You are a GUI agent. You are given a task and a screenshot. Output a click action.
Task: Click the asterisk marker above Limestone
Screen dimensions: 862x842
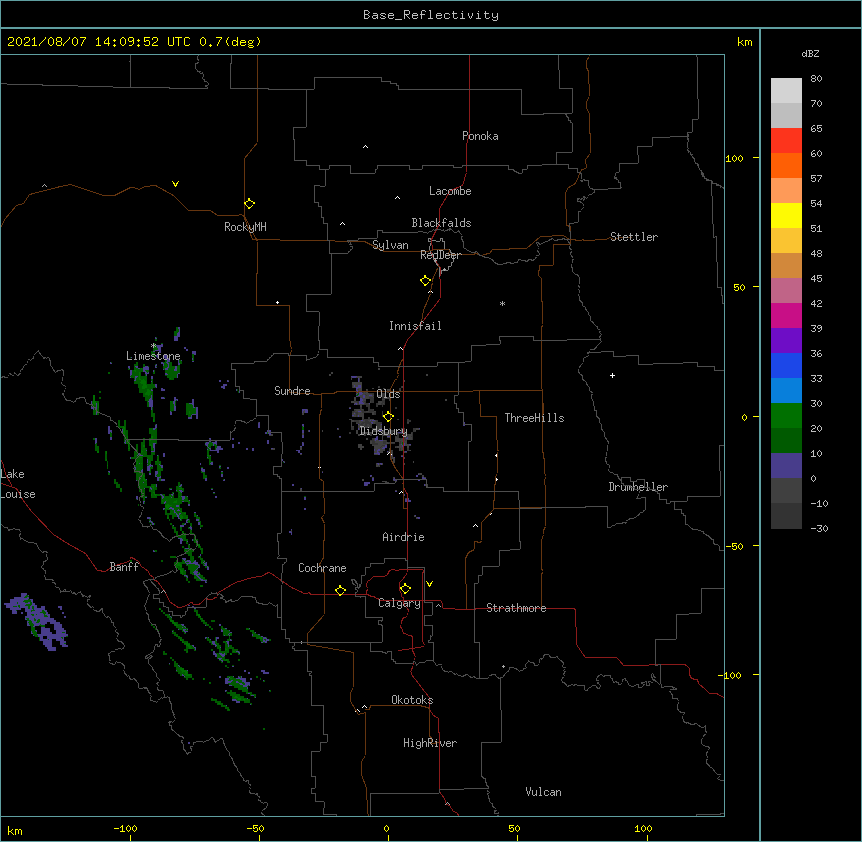click(x=154, y=346)
